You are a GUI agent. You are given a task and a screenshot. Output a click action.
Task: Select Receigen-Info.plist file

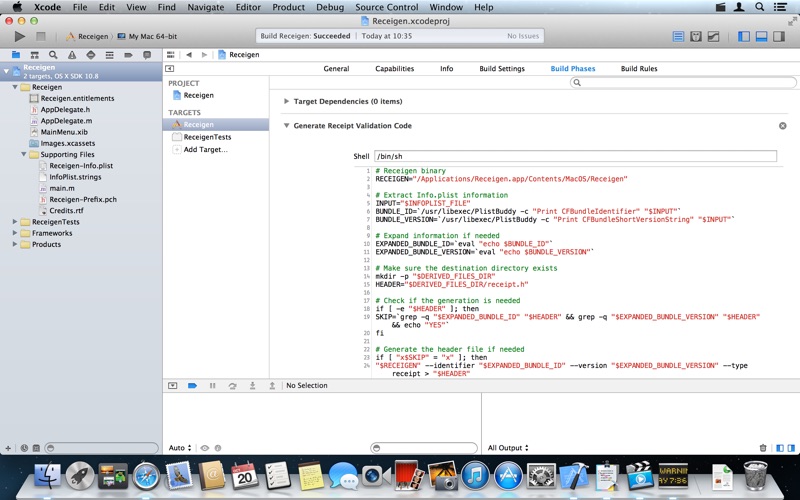coord(81,166)
